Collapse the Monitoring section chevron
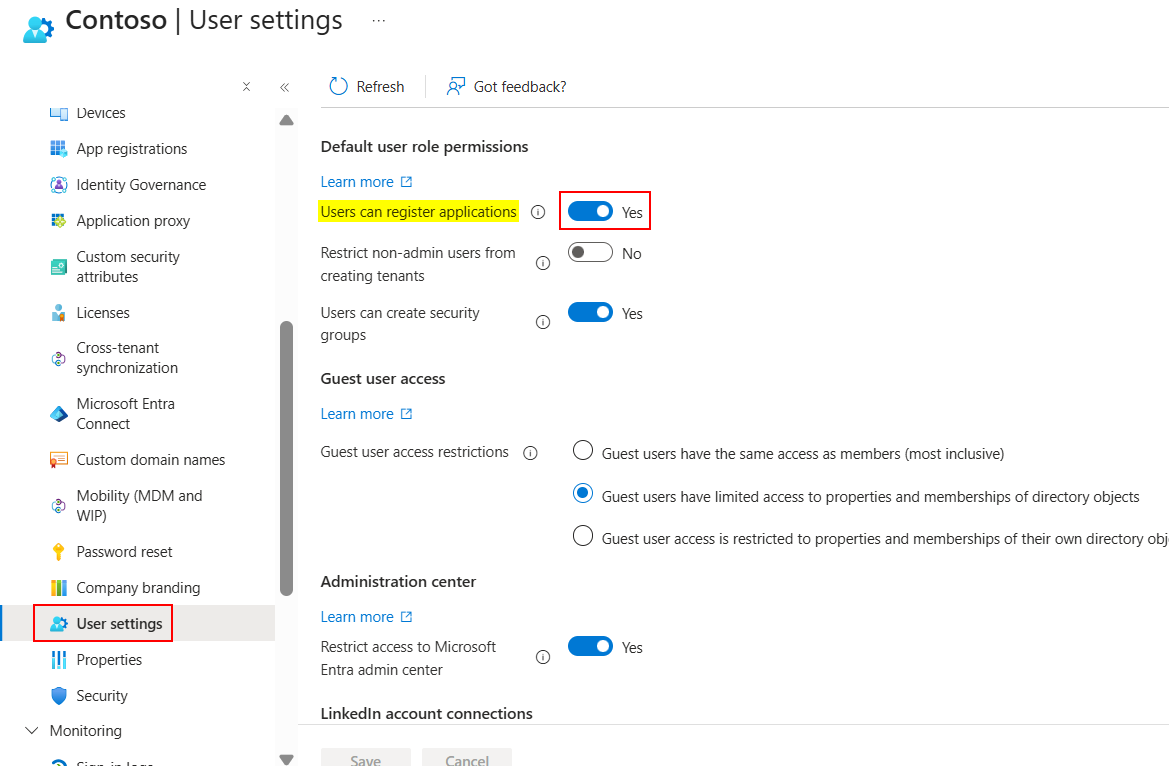The width and height of the screenshot is (1169, 766). 31,730
